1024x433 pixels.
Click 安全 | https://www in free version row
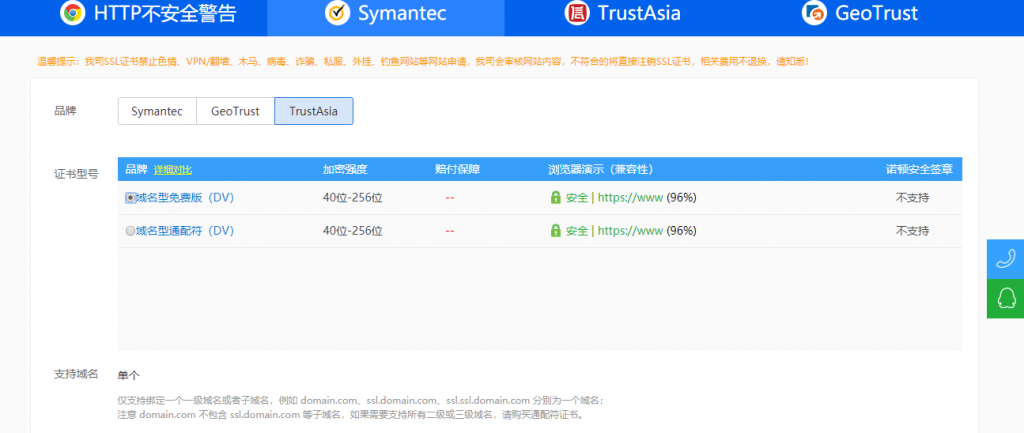(x=615, y=197)
